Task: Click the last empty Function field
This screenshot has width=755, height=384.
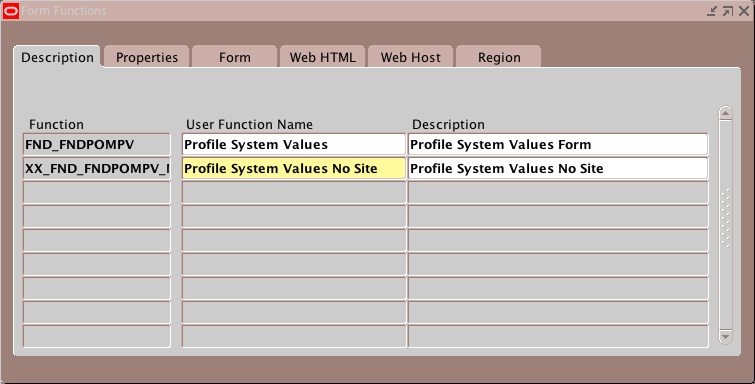Action: pyautogui.click(x=97, y=336)
